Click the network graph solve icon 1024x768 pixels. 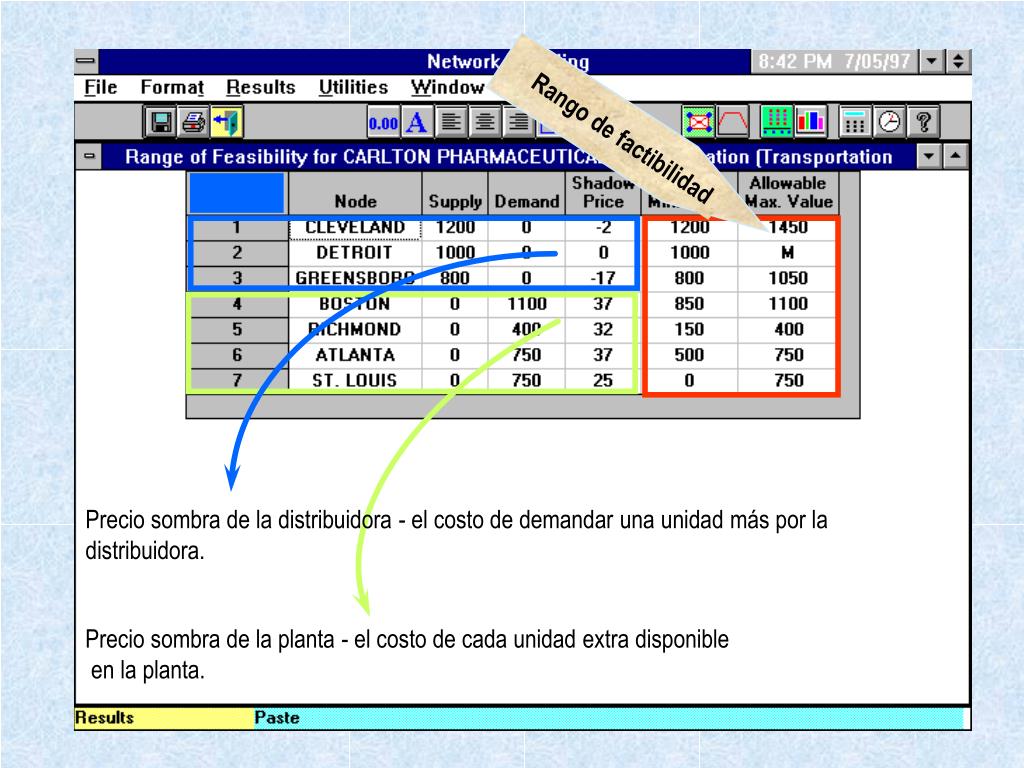[698, 122]
